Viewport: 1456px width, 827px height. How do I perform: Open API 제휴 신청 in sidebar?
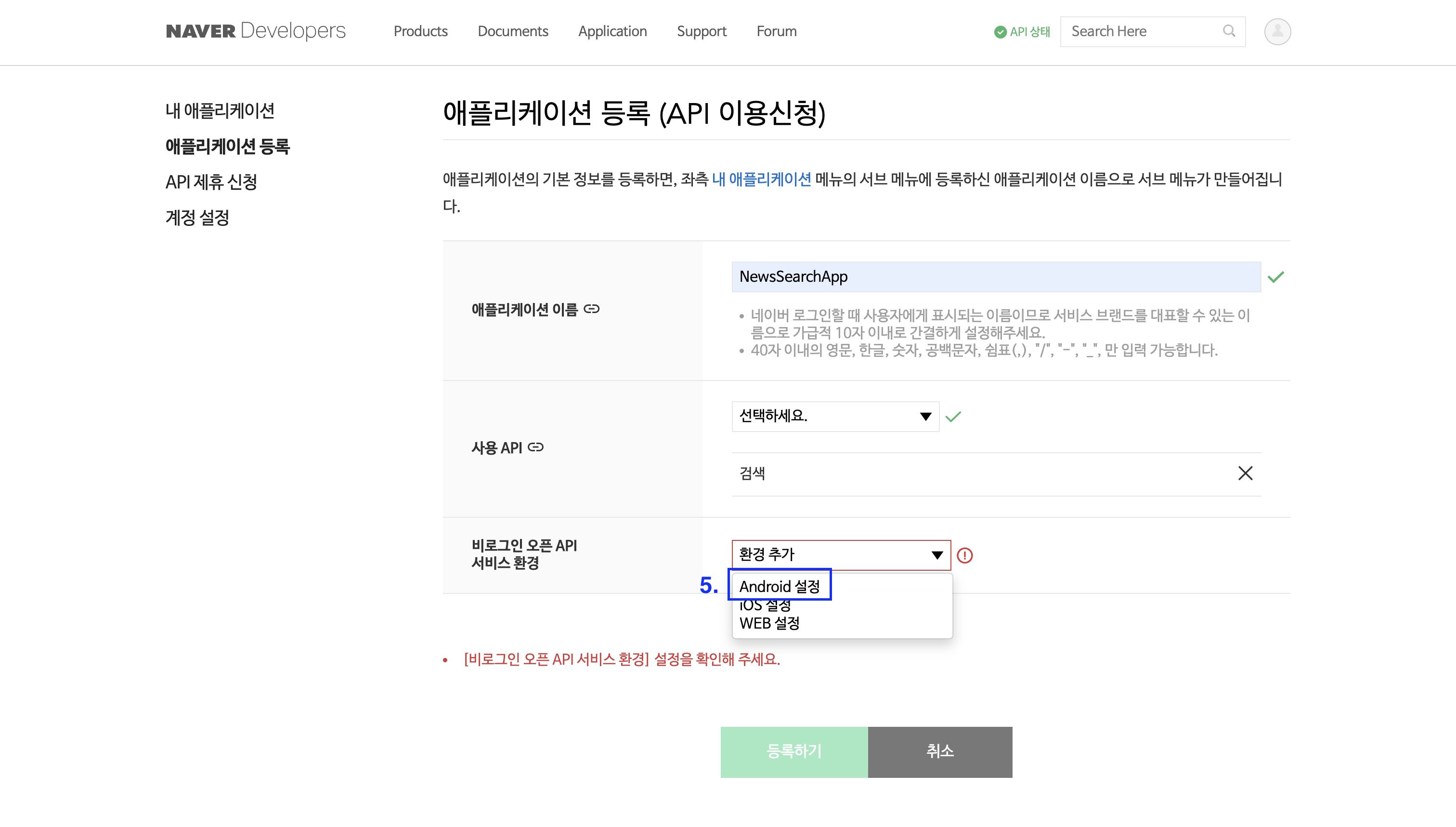point(211,182)
